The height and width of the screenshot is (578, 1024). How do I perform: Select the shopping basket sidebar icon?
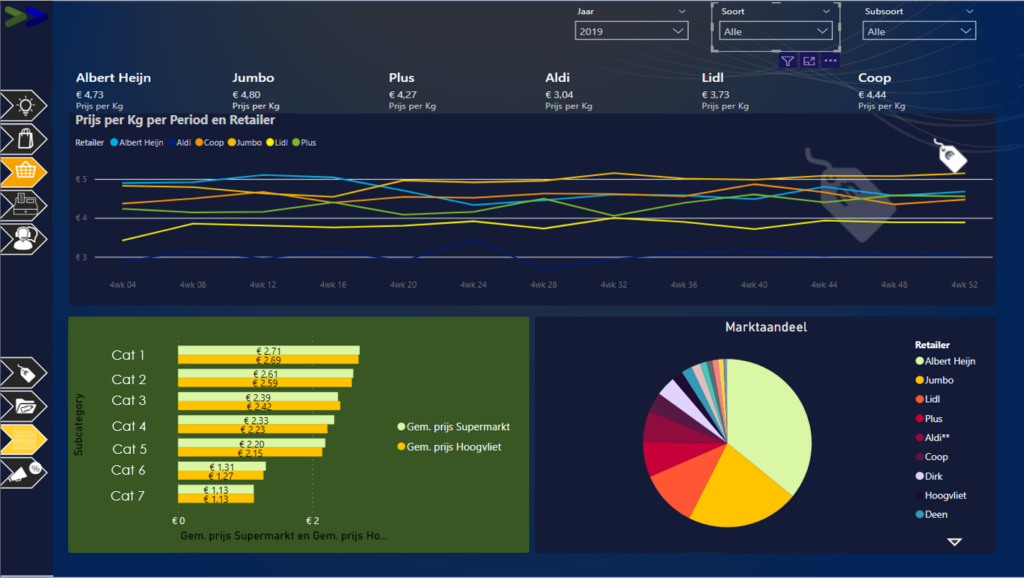[x=24, y=172]
